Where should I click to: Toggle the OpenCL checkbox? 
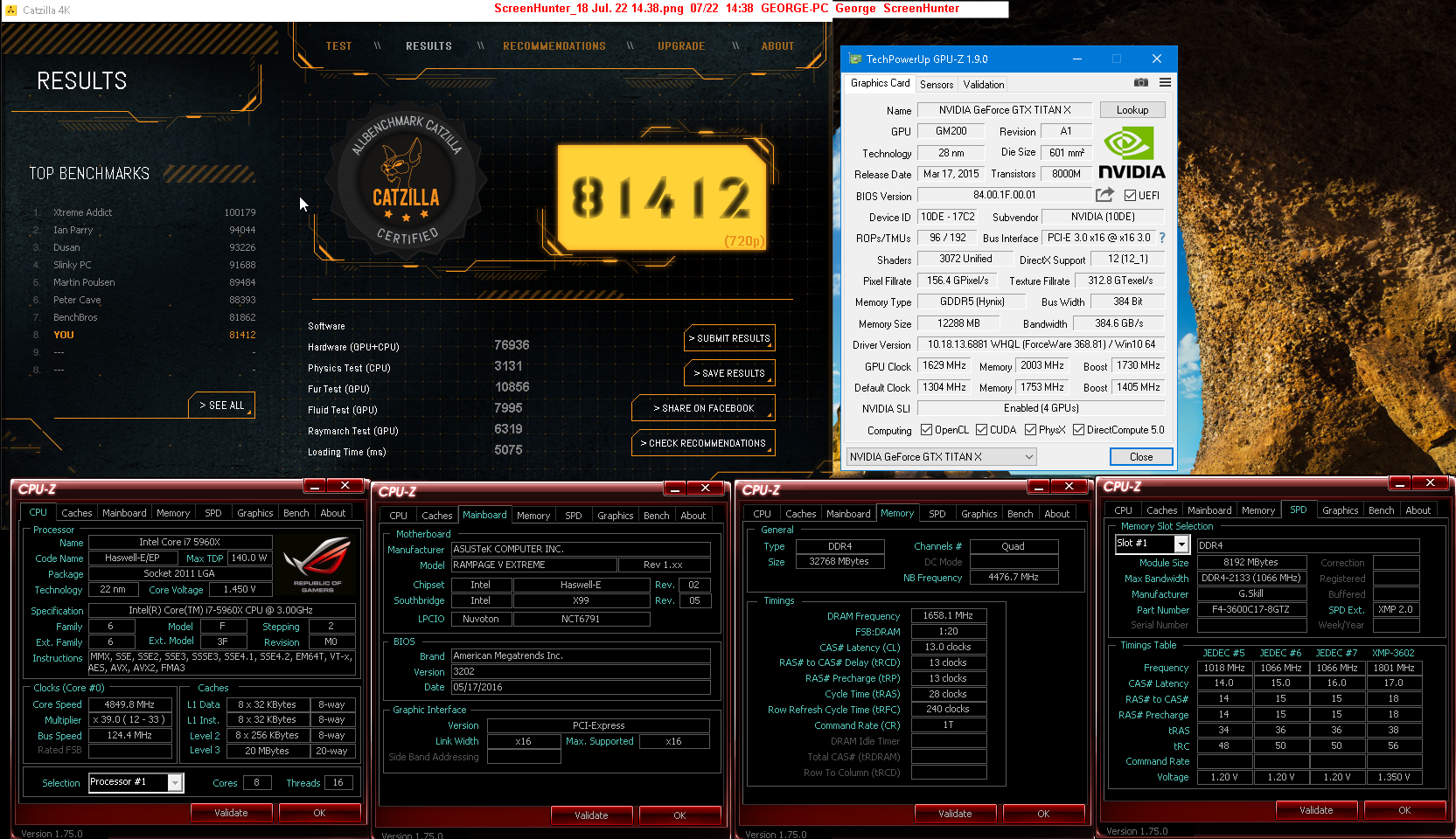pos(926,429)
